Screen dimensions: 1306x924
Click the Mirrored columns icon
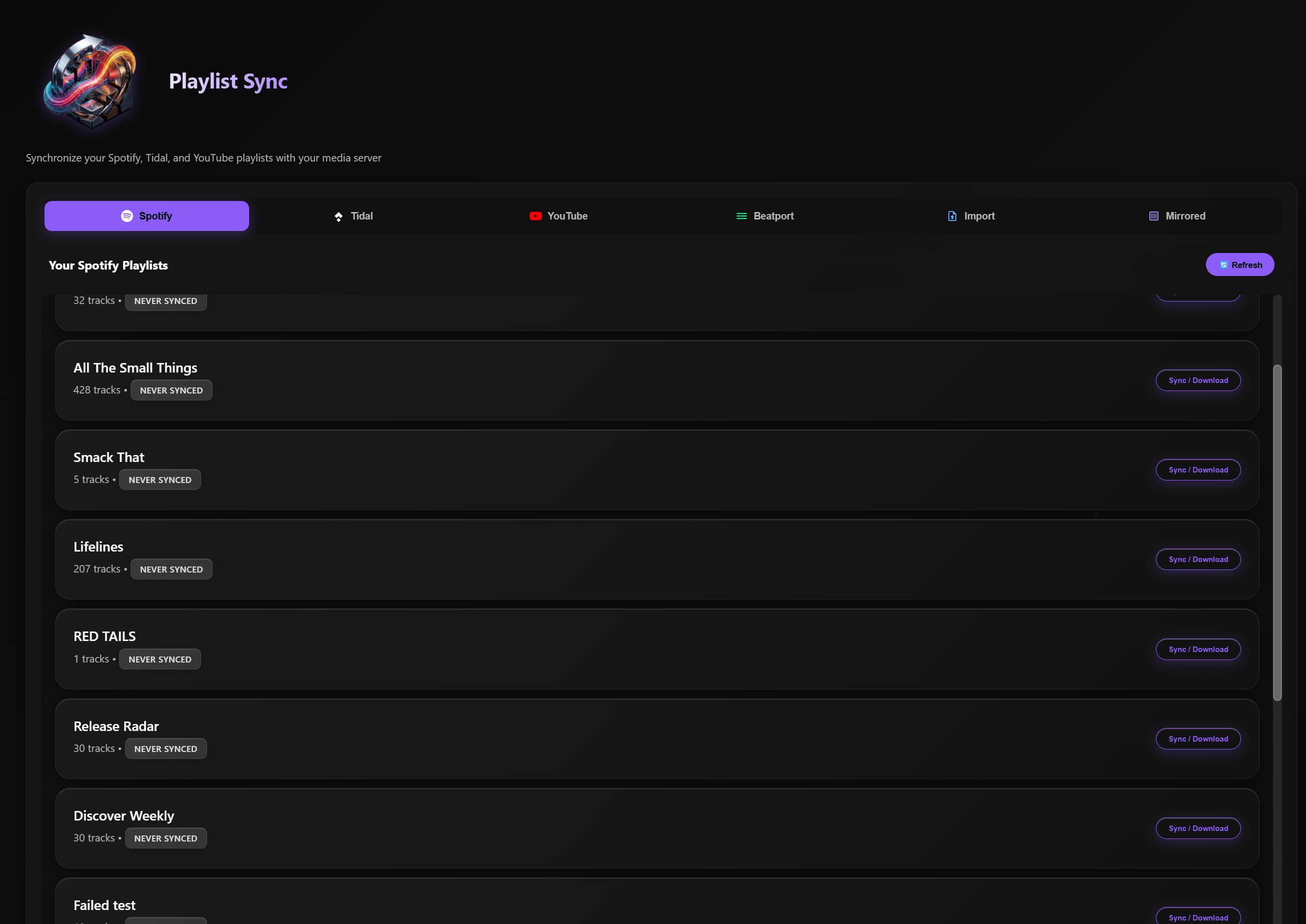(1153, 216)
